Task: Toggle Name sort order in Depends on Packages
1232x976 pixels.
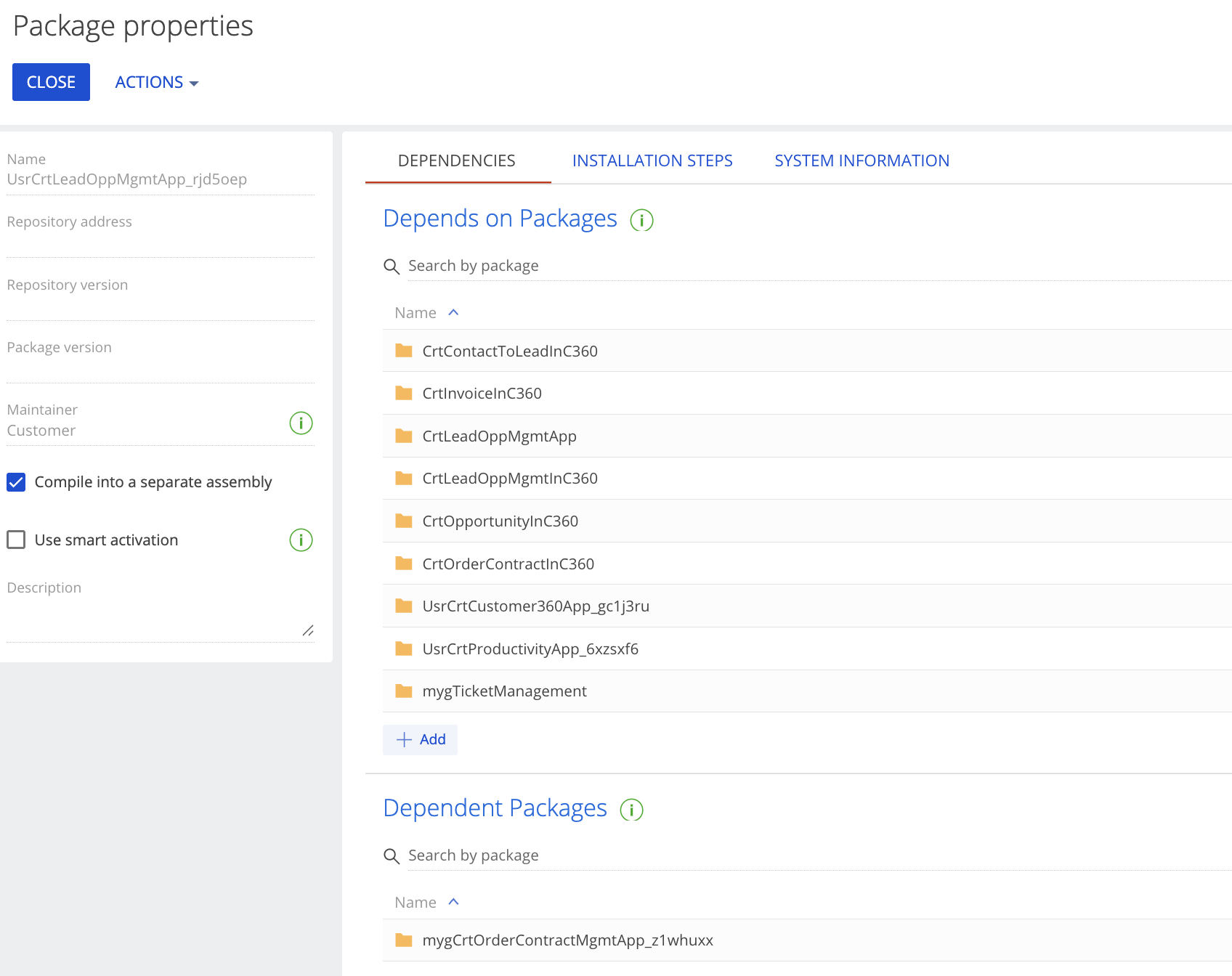Action: (453, 313)
